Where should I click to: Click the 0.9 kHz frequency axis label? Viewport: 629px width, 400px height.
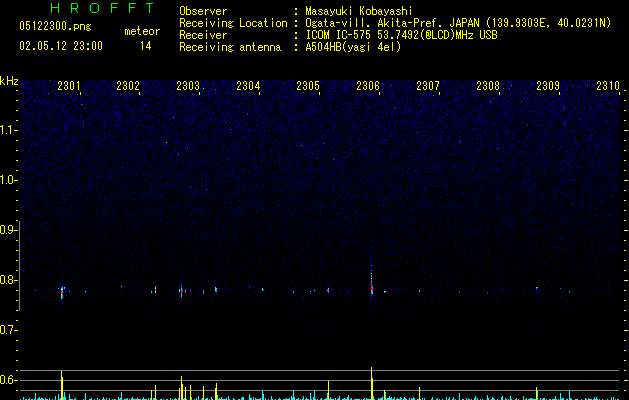click(8, 230)
